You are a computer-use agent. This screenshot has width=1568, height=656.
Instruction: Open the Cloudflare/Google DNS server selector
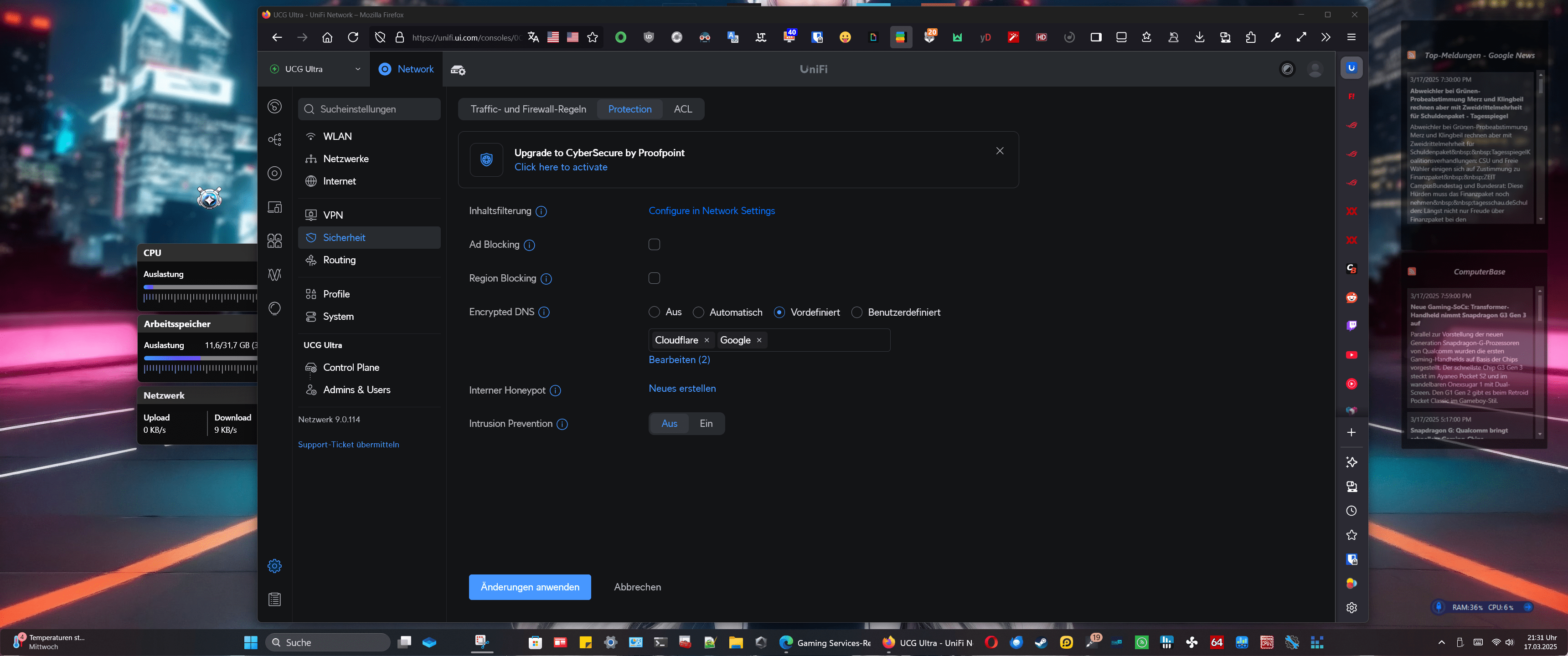(x=828, y=340)
